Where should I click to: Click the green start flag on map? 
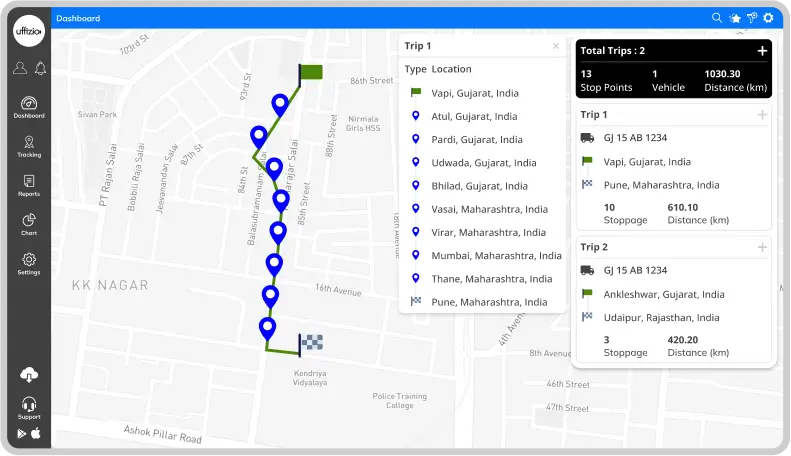point(309,72)
